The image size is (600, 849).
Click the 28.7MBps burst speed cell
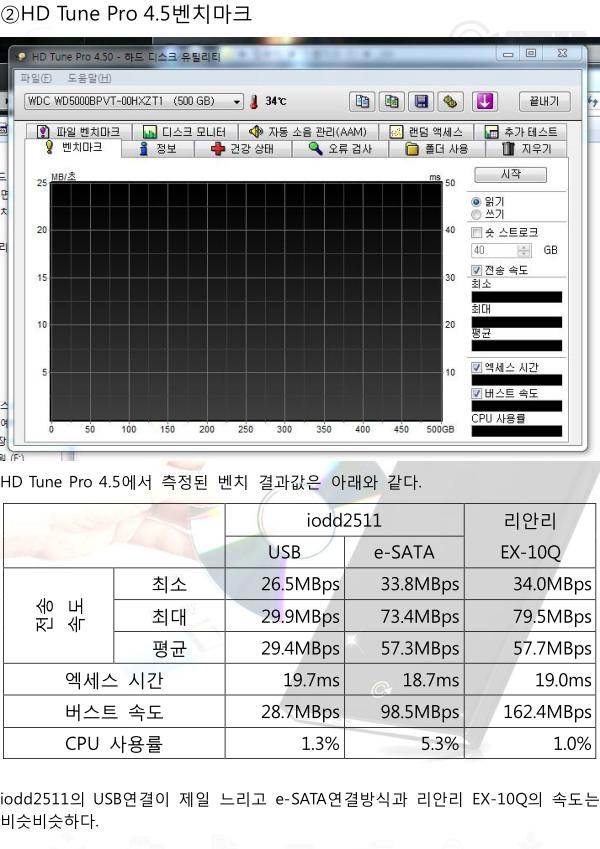point(285,711)
